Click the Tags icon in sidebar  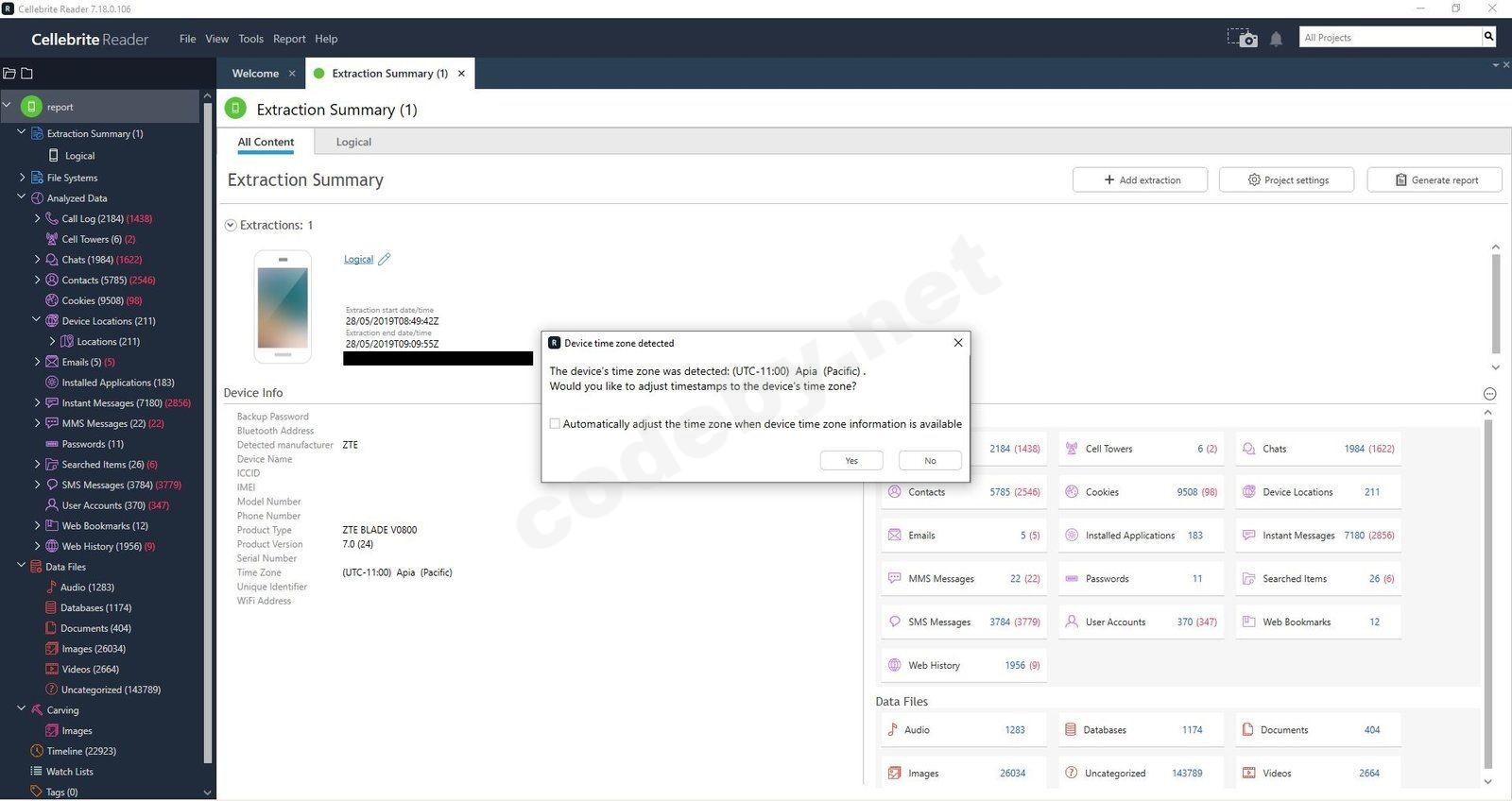coord(37,792)
